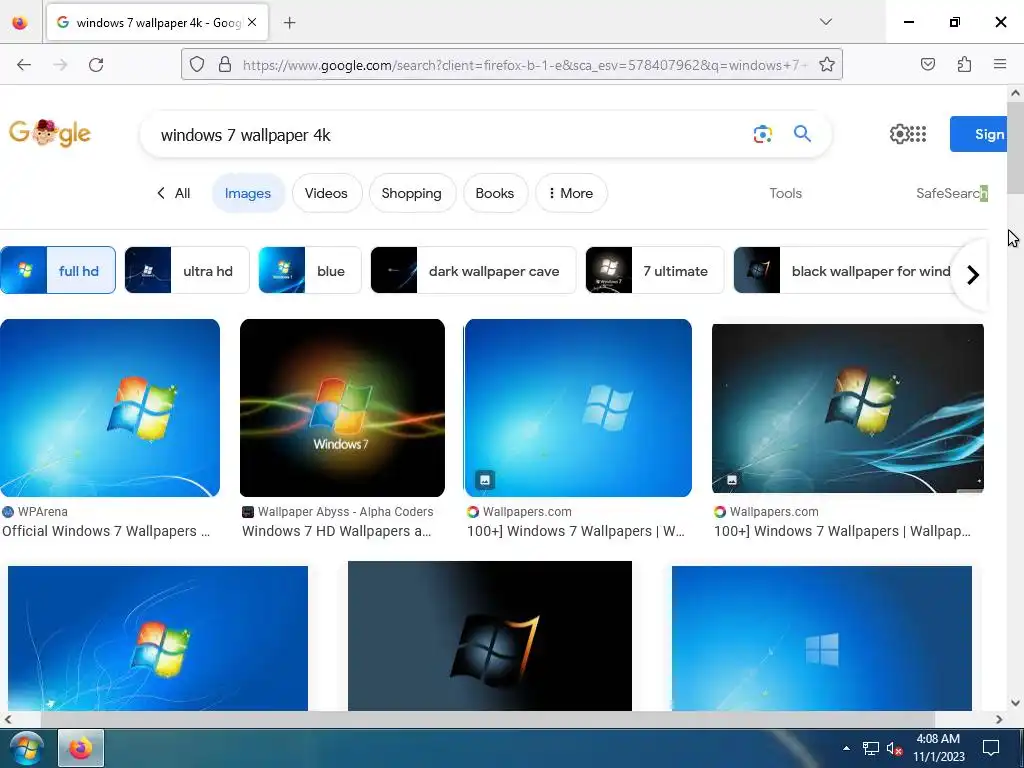This screenshot has width=1024, height=768.
Task: Open the Firefox hamburger menu
Action: click(x=1000, y=64)
